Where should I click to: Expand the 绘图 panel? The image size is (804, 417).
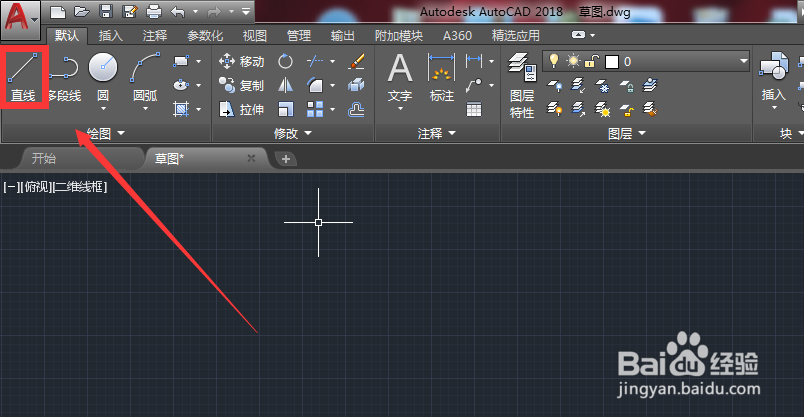106,133
